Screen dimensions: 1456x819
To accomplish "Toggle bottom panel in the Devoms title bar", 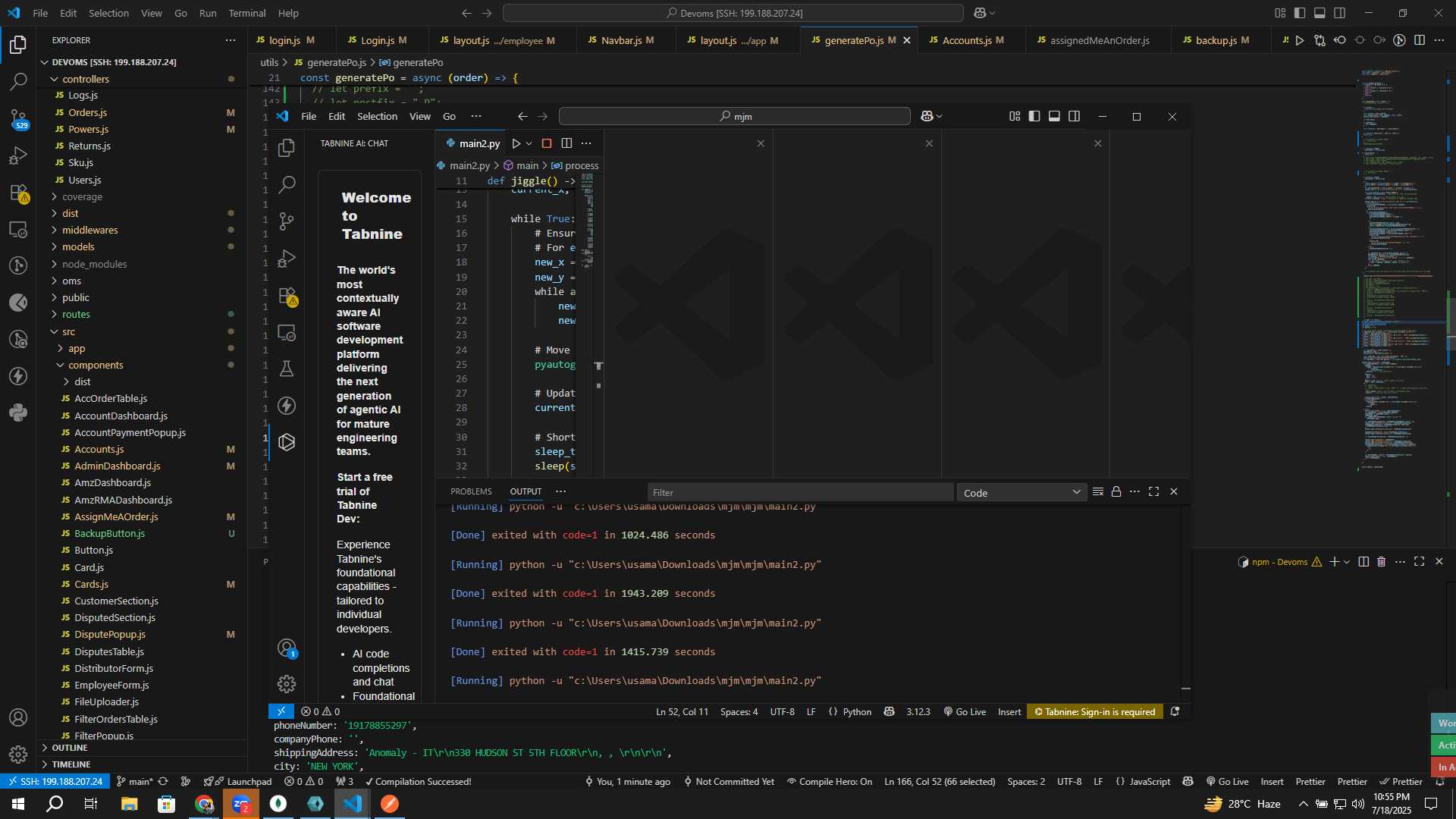I will pos(1319,13).
